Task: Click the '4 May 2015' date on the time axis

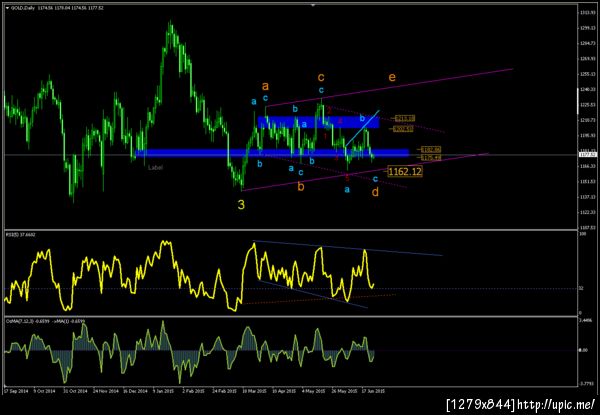Action: pyautogui.click(x=313, y=391)
